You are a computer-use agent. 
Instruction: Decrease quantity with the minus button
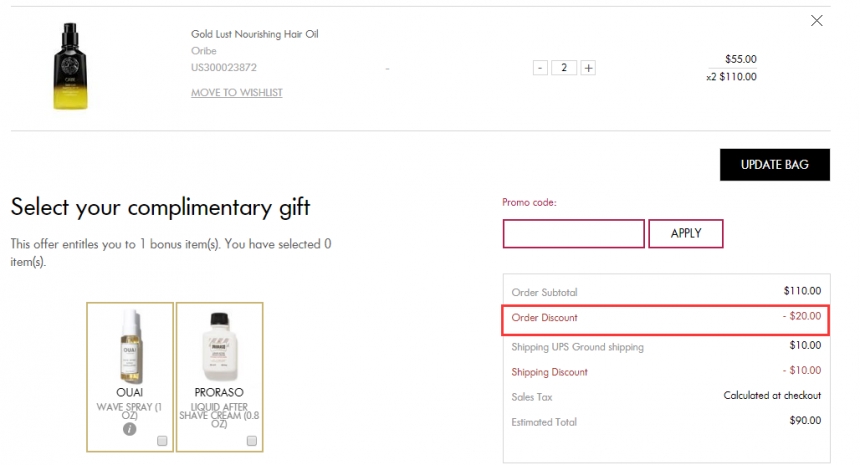(x=540, y=68)
